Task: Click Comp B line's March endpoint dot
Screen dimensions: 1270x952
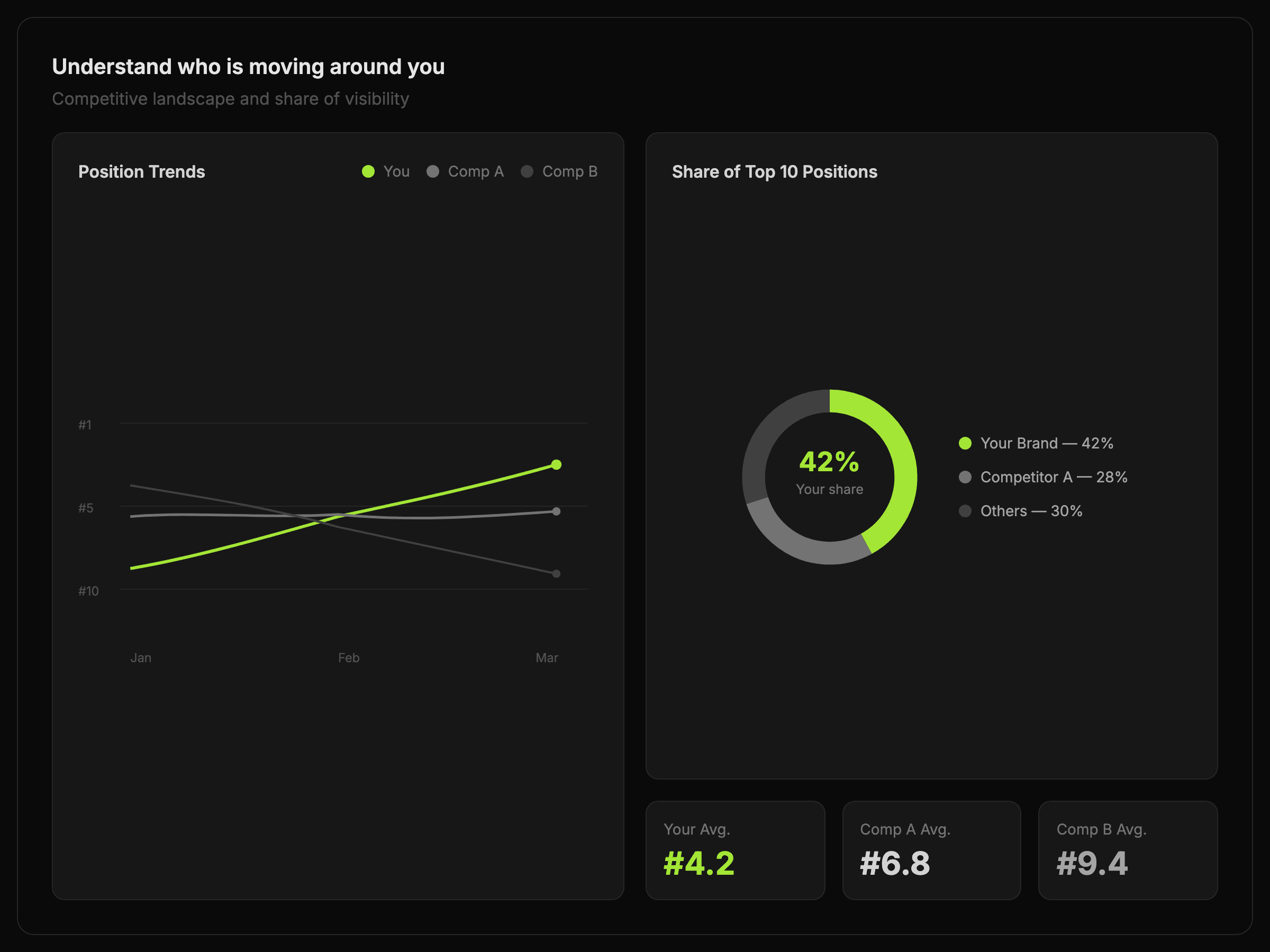Action: (556, 573)
